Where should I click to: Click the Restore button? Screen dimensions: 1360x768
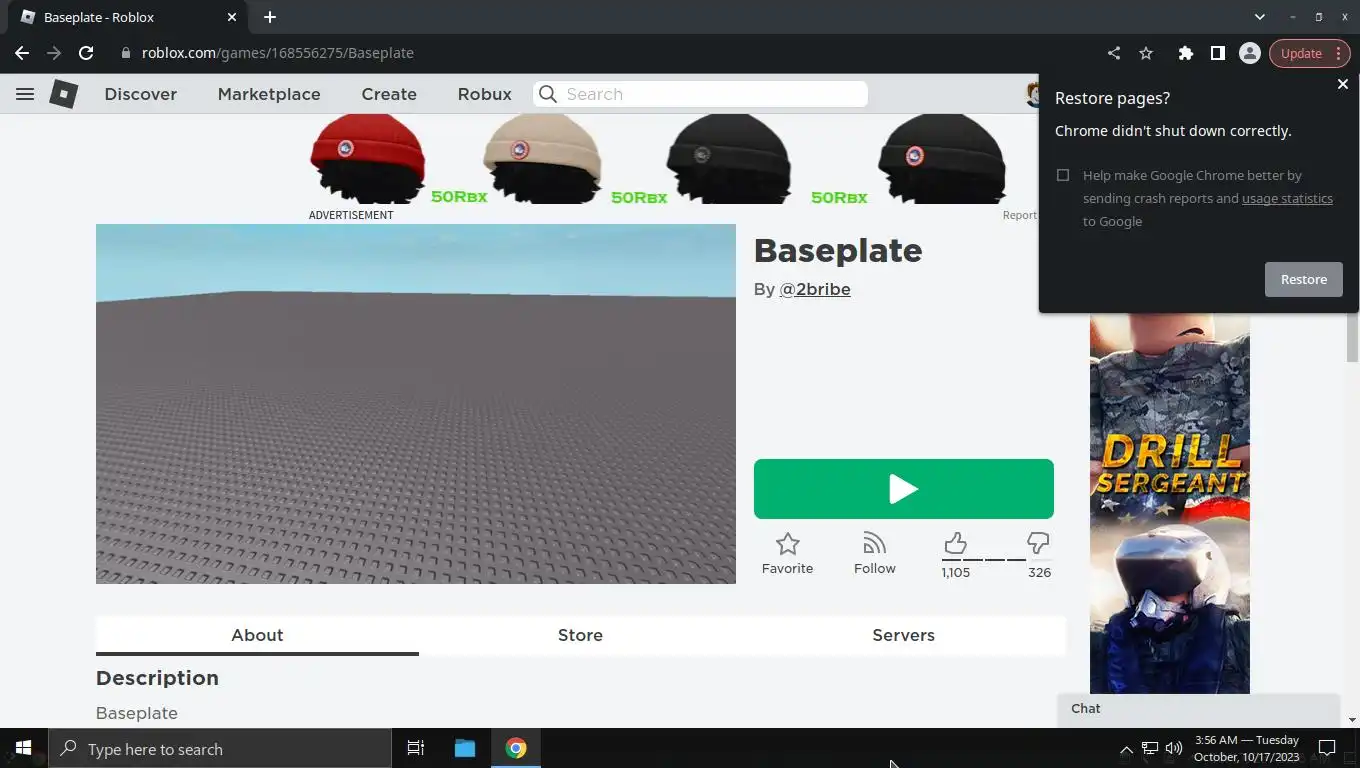[x=1304, y=279]
